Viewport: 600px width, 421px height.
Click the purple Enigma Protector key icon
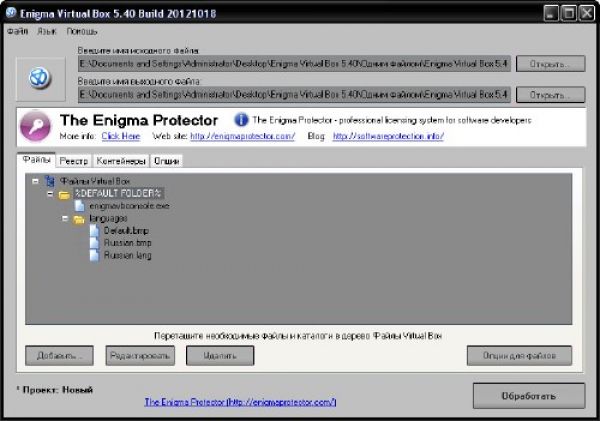(x=35, y=126)
